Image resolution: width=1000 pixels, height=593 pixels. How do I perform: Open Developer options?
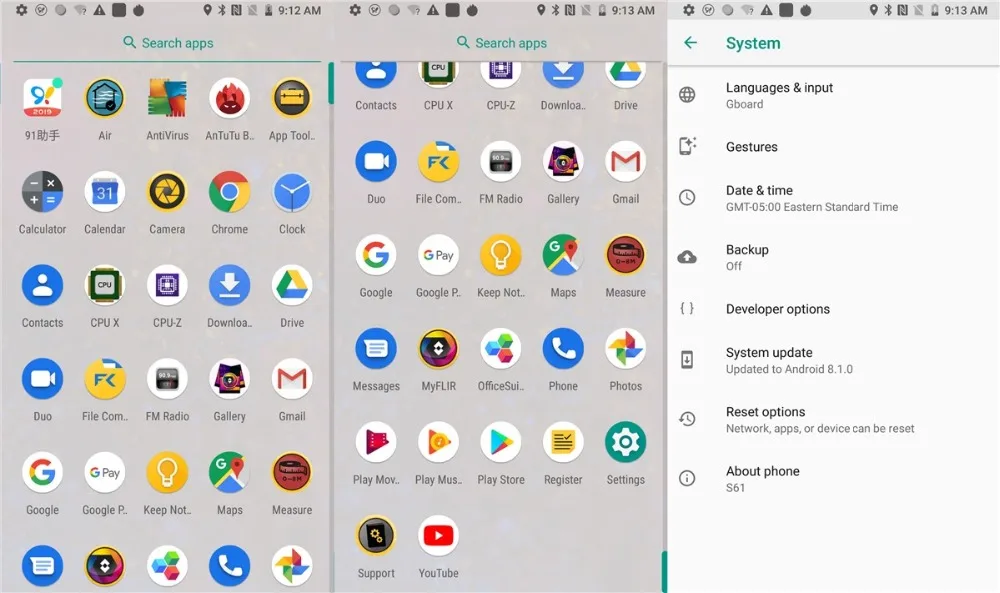pyautogui.click(x=834, y=309)
